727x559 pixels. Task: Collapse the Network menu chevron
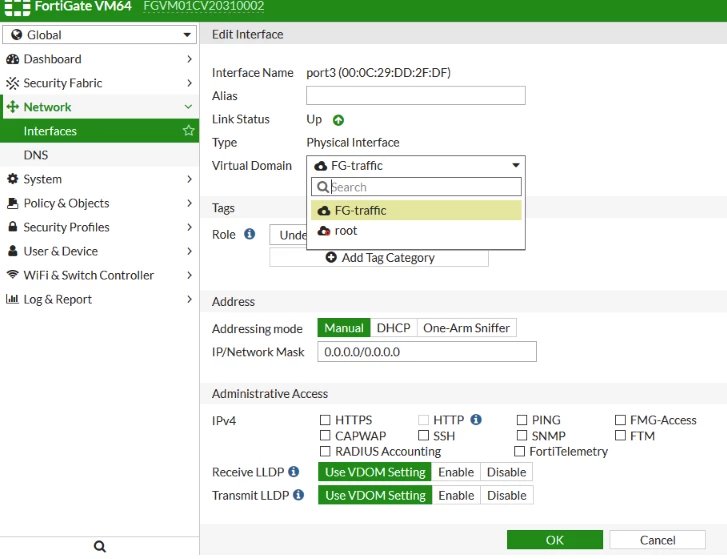point(188,107)
